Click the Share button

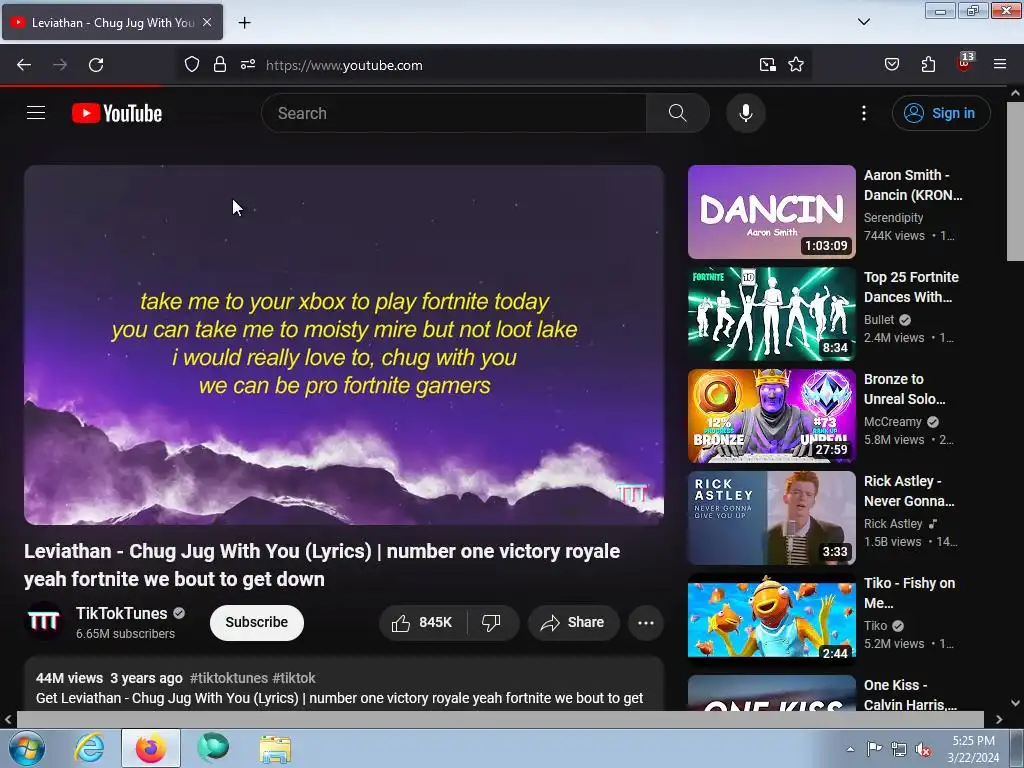[x=573, y=622]
